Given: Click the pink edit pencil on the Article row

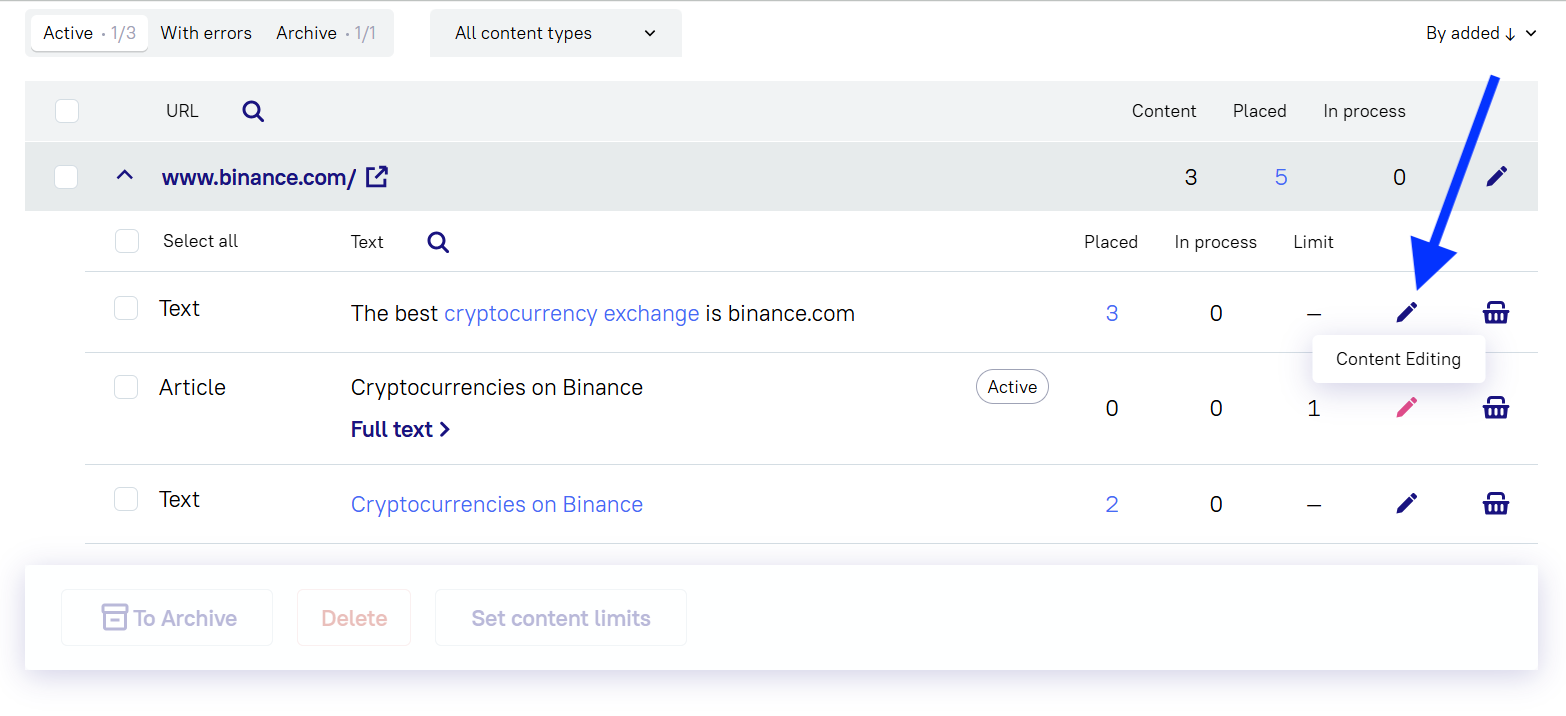Looking at the screenshot, I should (x=1407, y=408).
